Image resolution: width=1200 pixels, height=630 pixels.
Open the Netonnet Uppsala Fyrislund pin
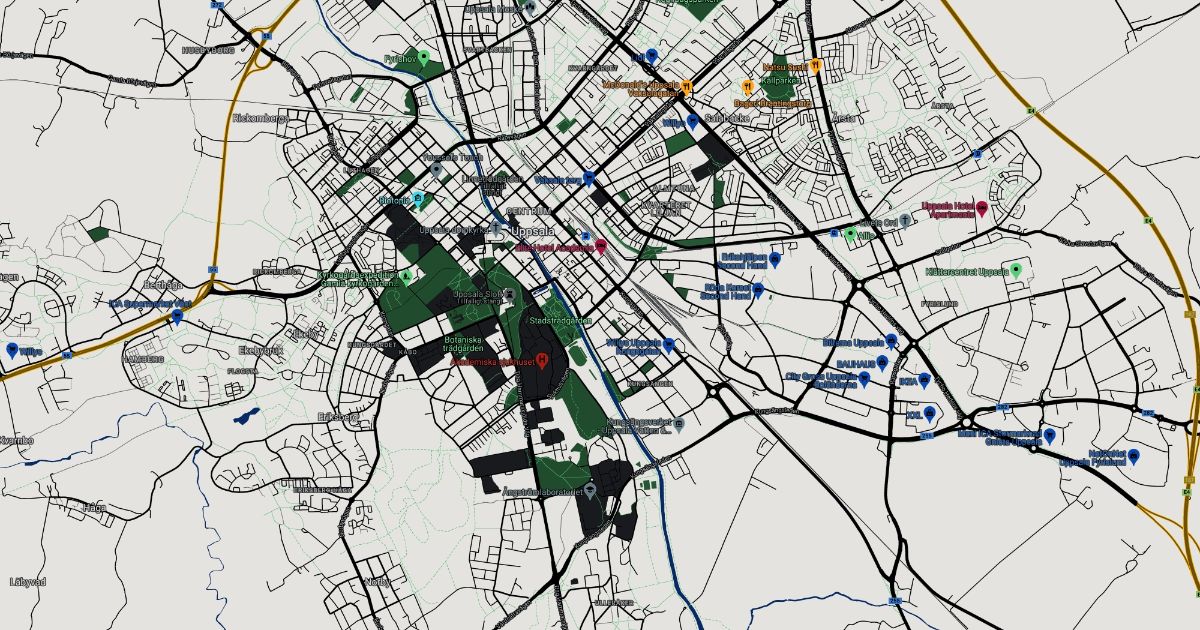point(1133,456)
